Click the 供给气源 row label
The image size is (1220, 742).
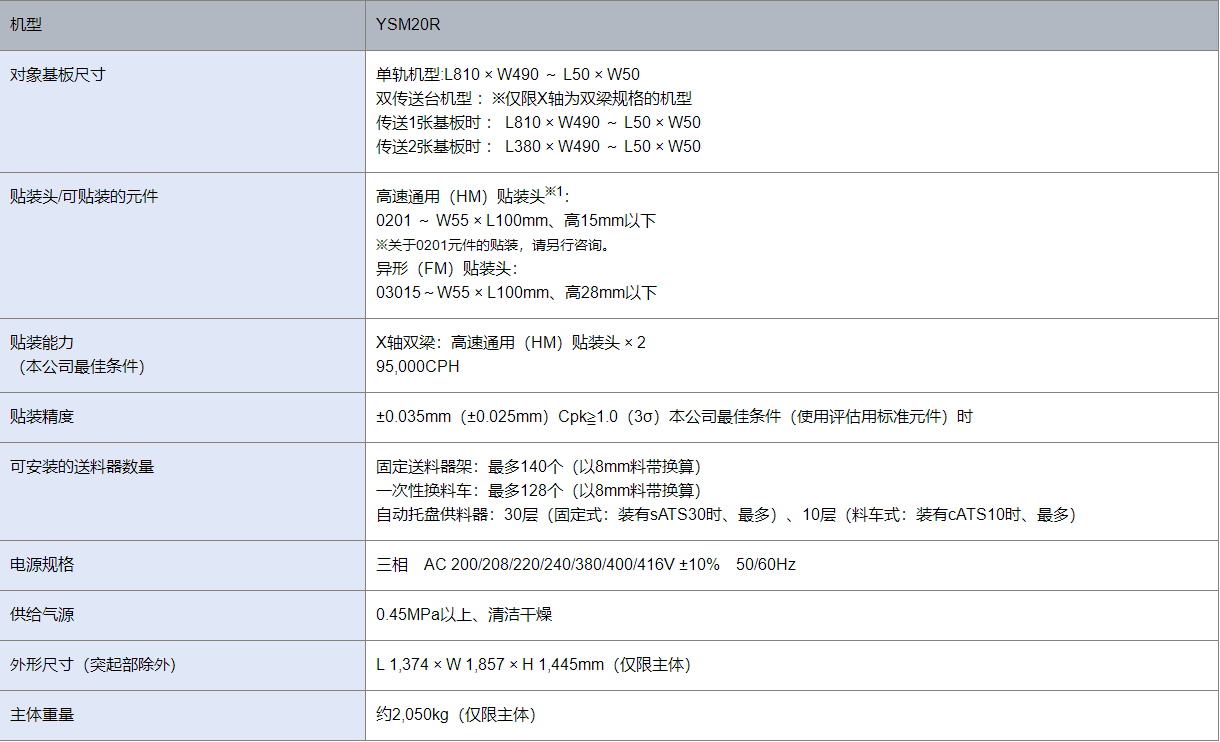tap(42, 615)
